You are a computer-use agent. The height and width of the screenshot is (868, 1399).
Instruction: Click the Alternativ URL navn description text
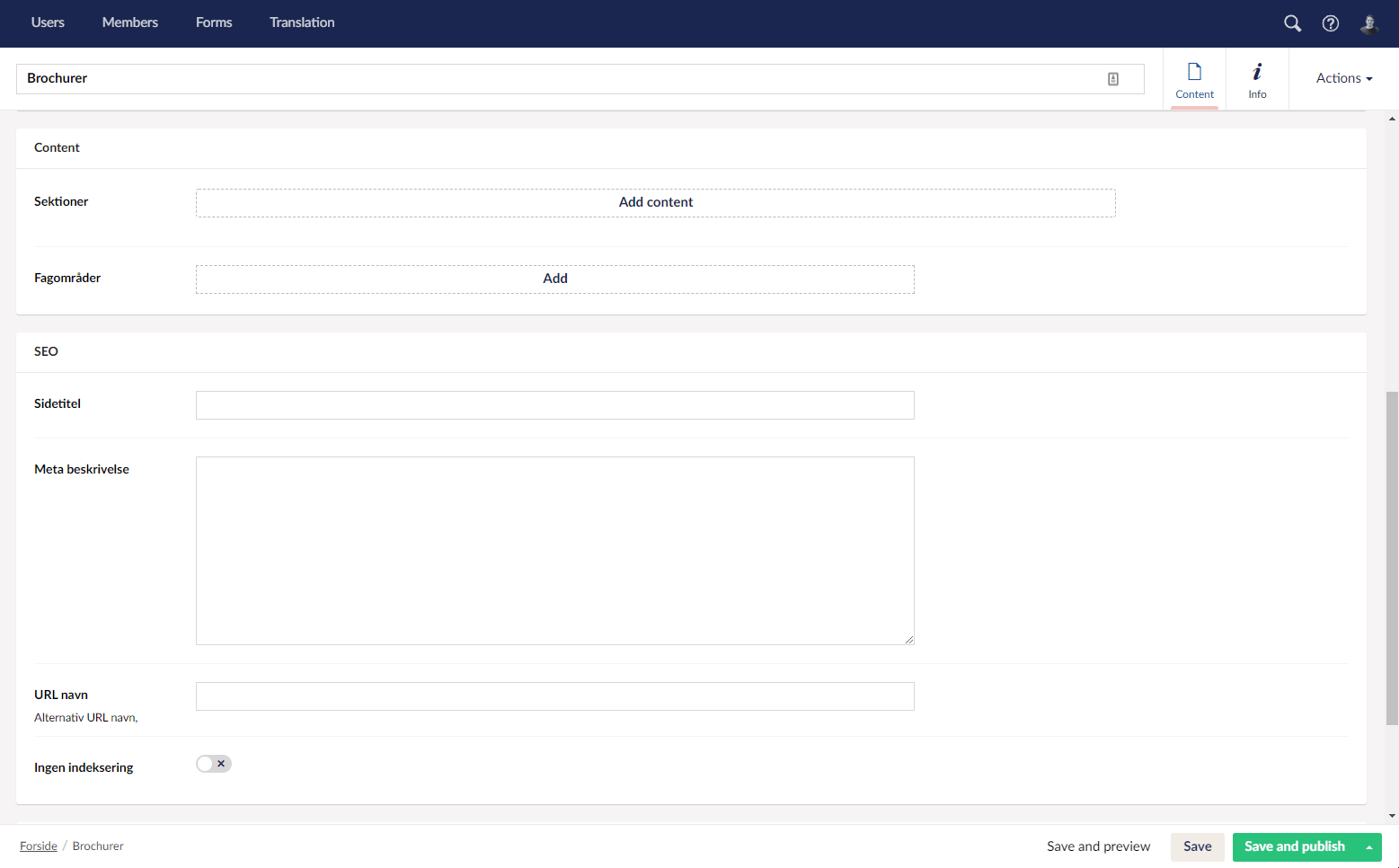pyautogui.click(x=85, y=718)
